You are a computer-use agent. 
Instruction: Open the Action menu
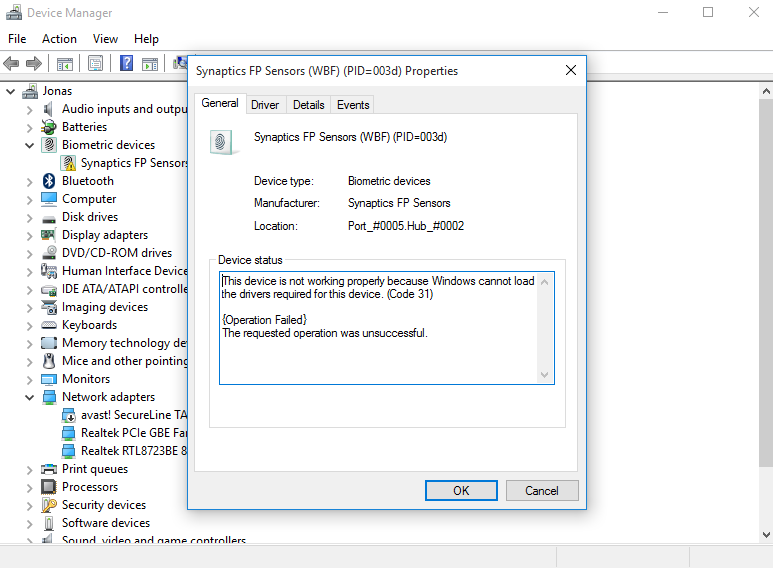point(59,39)
